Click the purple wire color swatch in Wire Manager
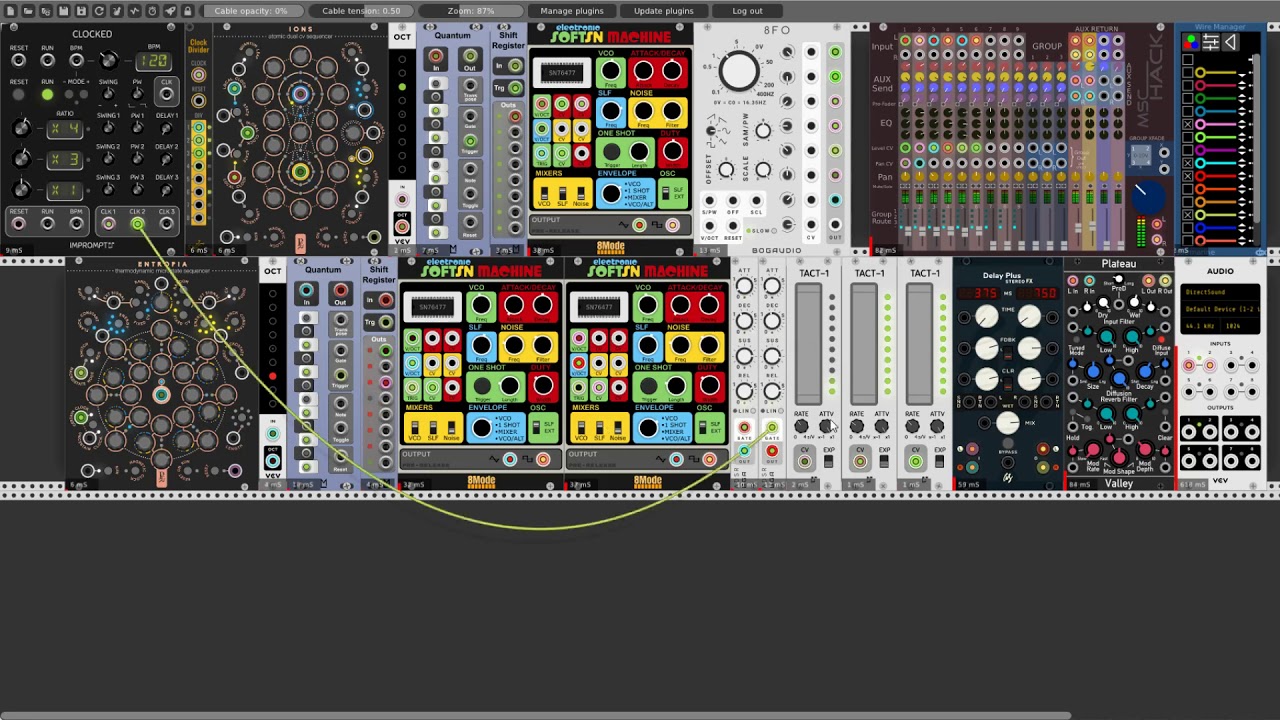The height and width of the screenshot is (720, 1280). pyautogui.click(x=1200, y=150)
